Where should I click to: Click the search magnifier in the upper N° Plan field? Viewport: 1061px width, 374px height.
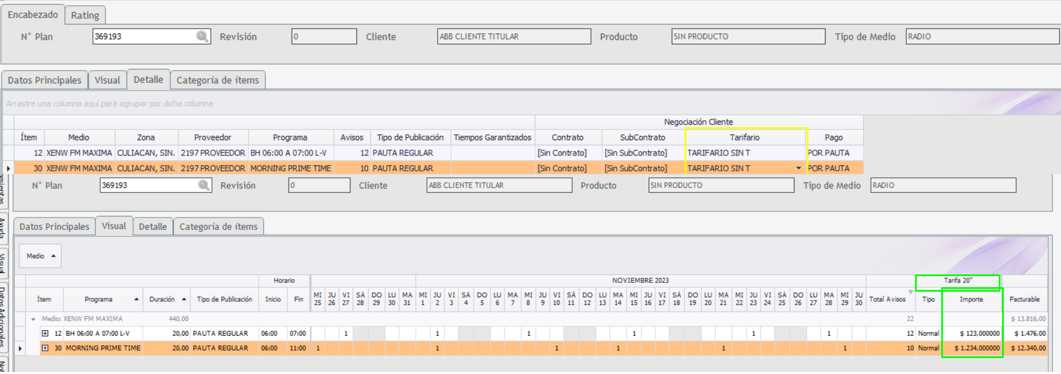click(202, 37)
